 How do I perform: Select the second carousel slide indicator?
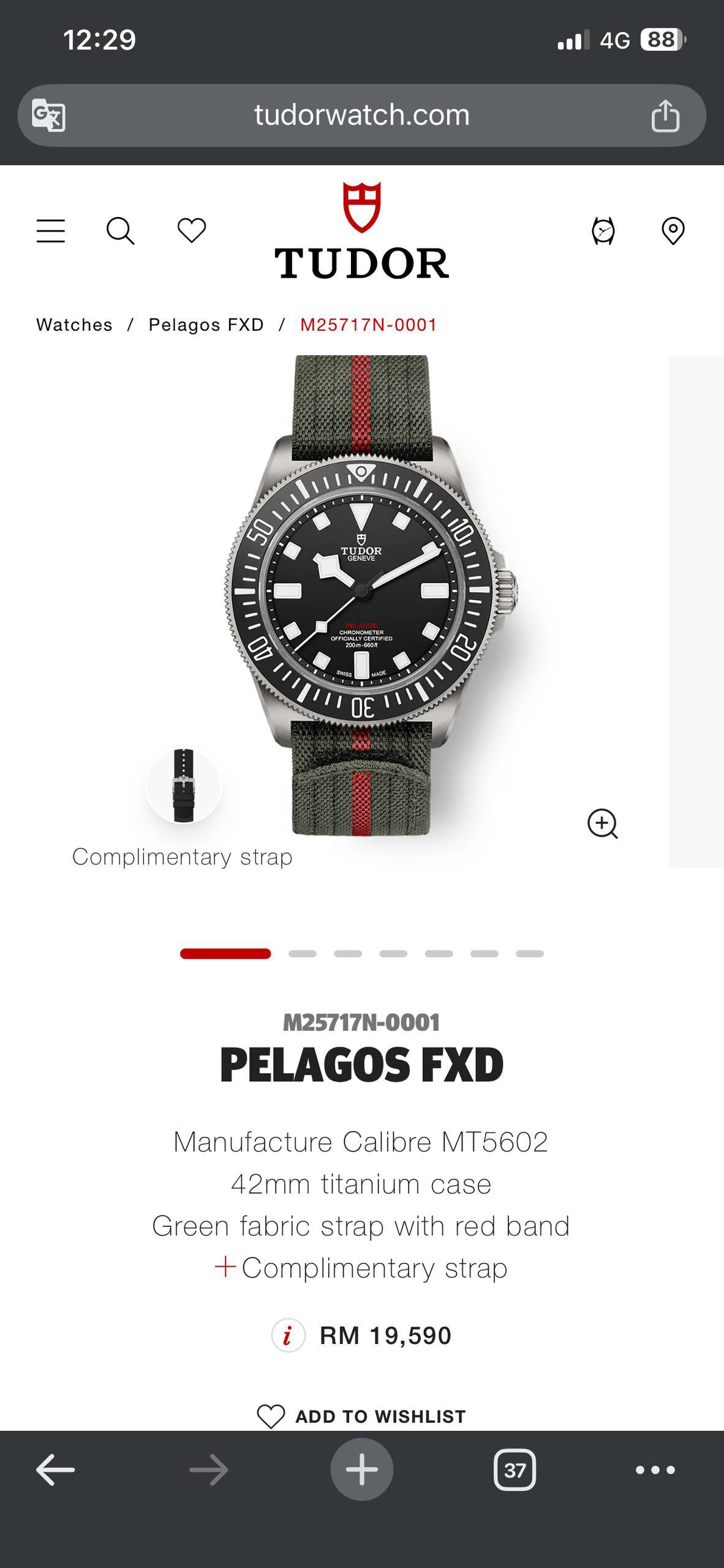point(303,954)
